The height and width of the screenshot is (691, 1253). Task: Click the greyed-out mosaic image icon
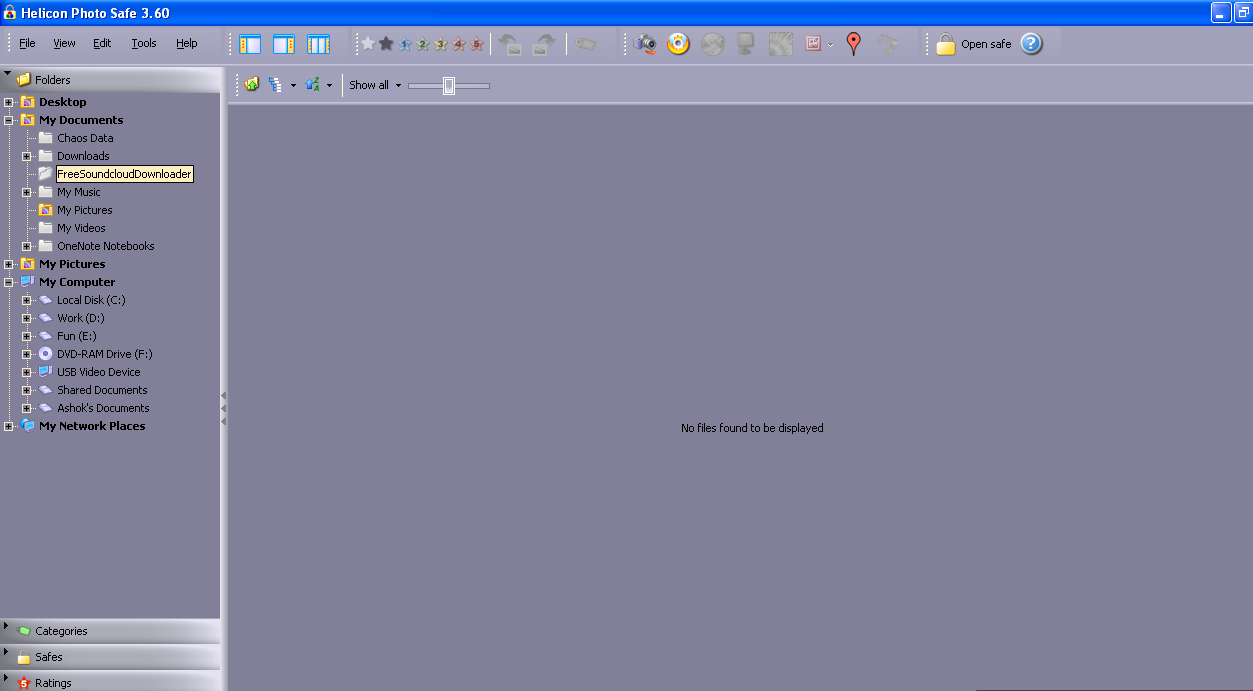pos(781,44)
